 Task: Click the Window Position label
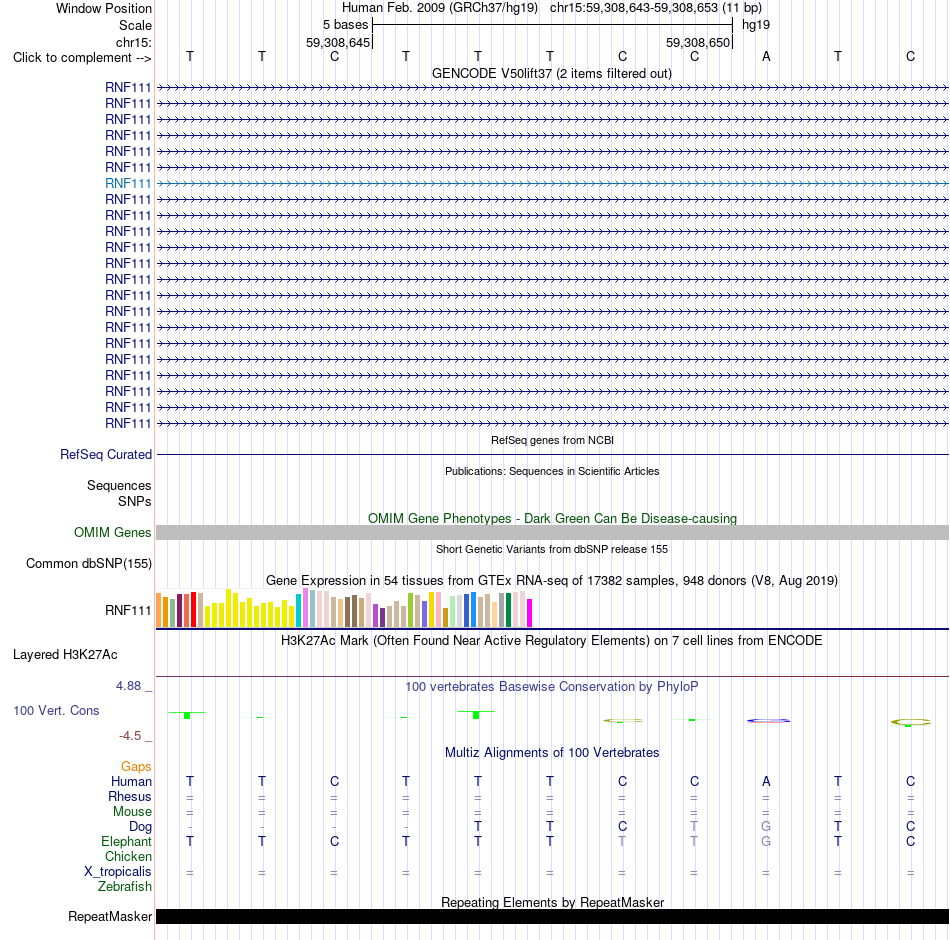click(x=104, y=8)
